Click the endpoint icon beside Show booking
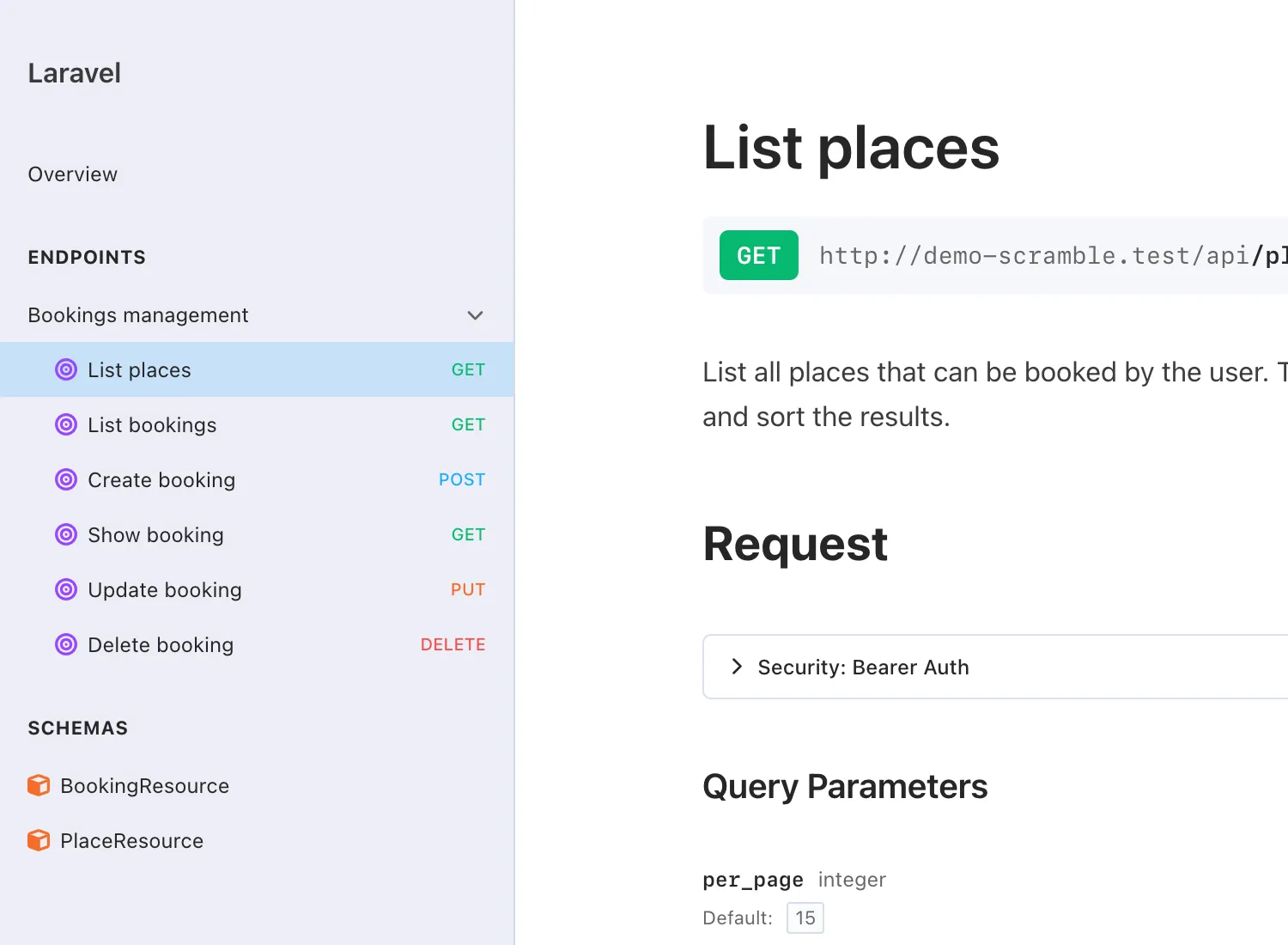This screenshot has width=1288, height=945. tap(66, 534)
